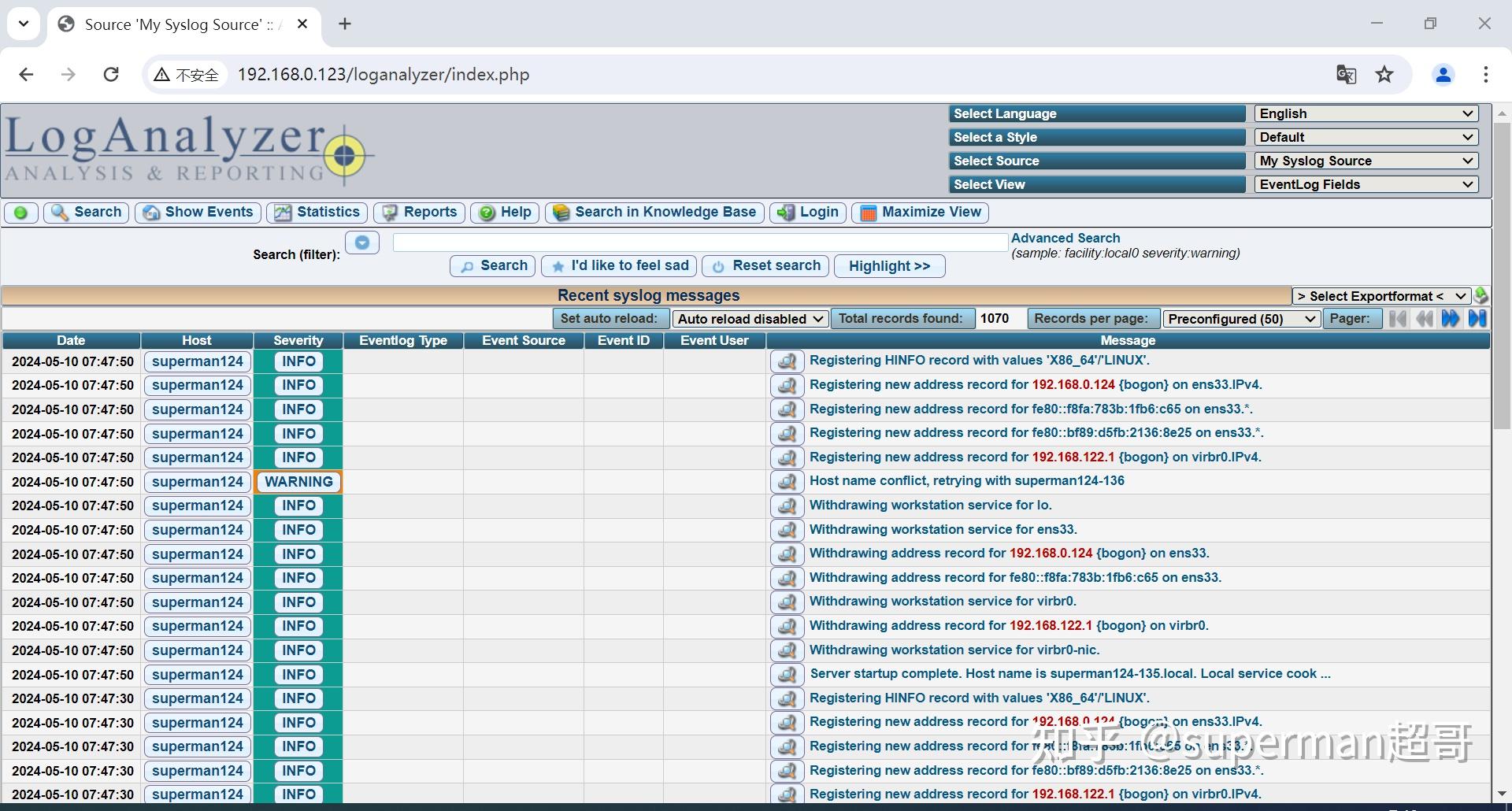Open LogAnalyzer Help
1512x811 pixels.
pyautogui.click(x=504, y=213)
